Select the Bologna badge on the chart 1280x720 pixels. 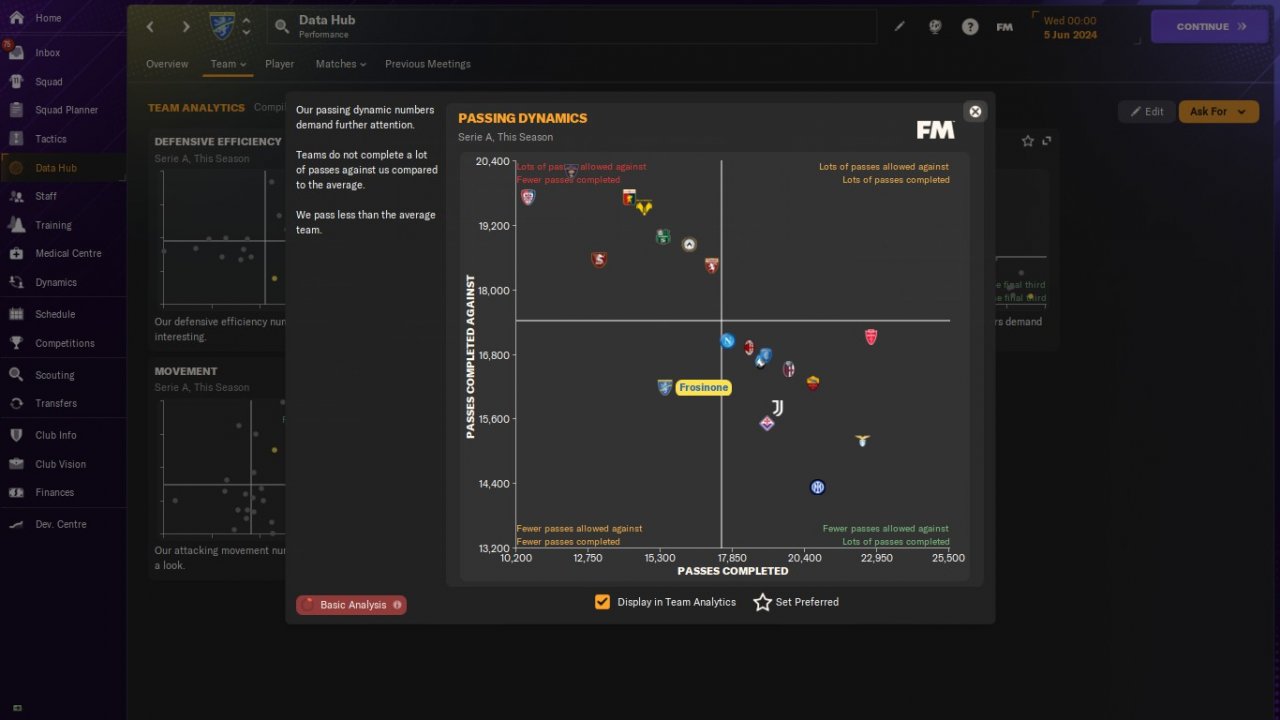tap(789, 369)
